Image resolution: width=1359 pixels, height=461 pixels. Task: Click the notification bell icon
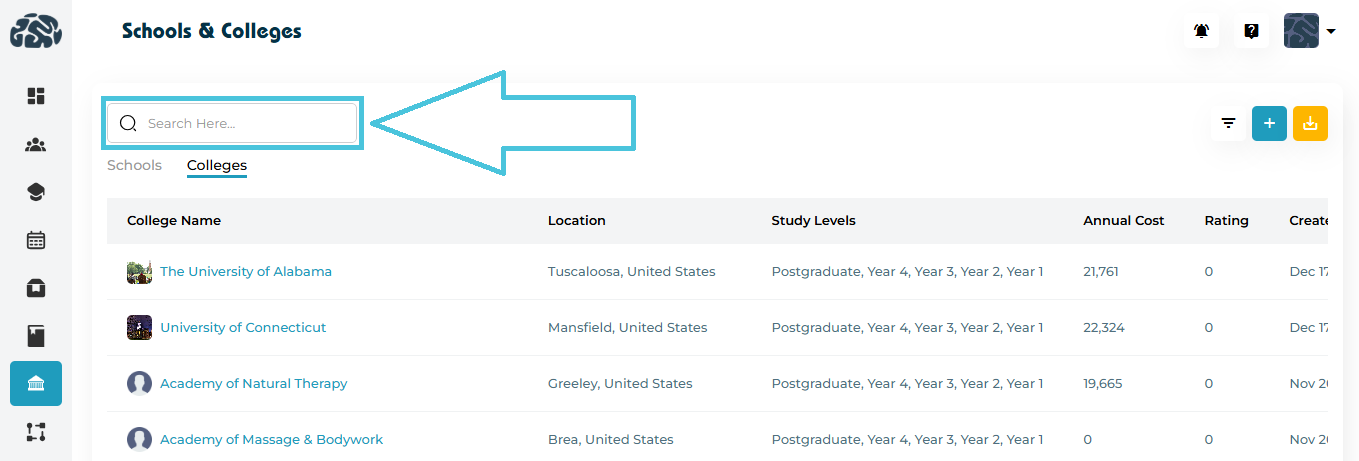pyautogui.click(x=1201, y=31)
